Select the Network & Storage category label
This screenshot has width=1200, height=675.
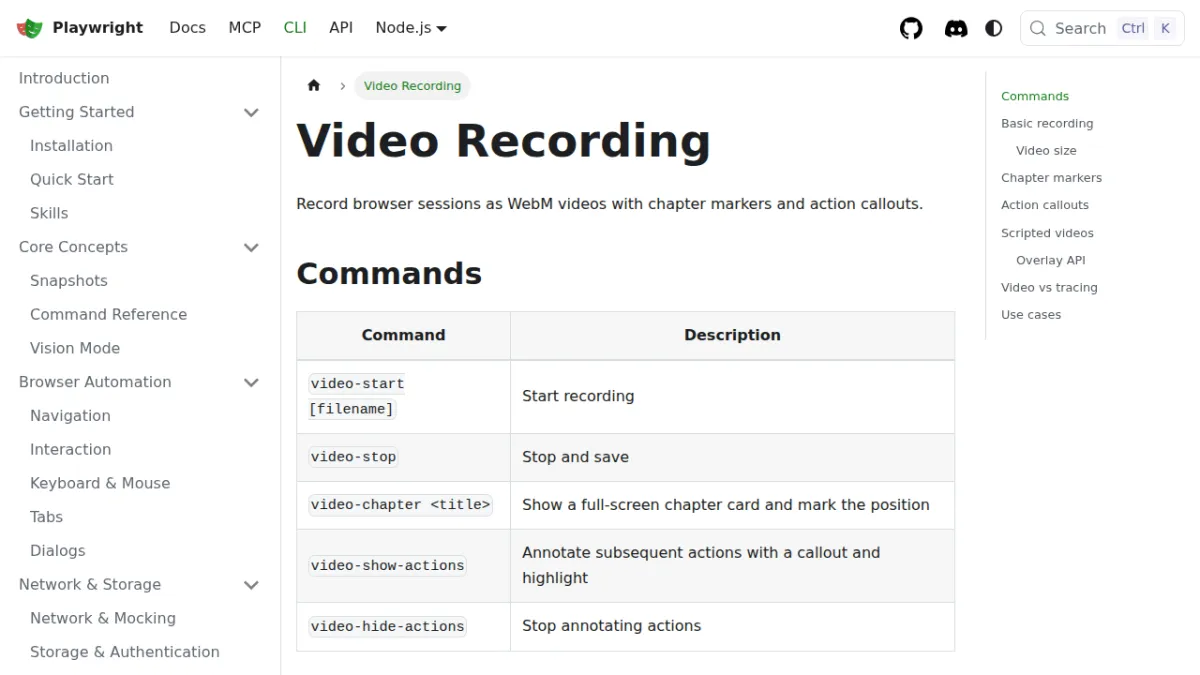pyautogui.click(x=90, y=585)
